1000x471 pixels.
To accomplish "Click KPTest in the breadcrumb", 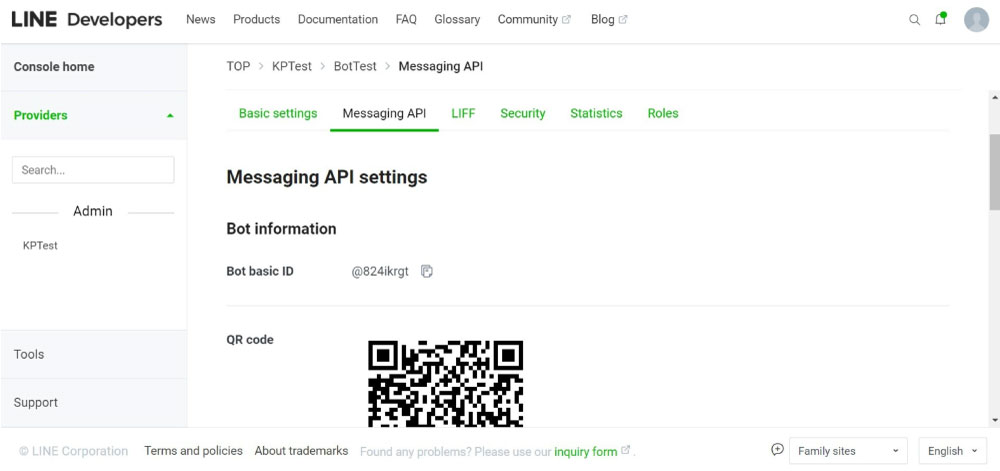I will [292, 66].
